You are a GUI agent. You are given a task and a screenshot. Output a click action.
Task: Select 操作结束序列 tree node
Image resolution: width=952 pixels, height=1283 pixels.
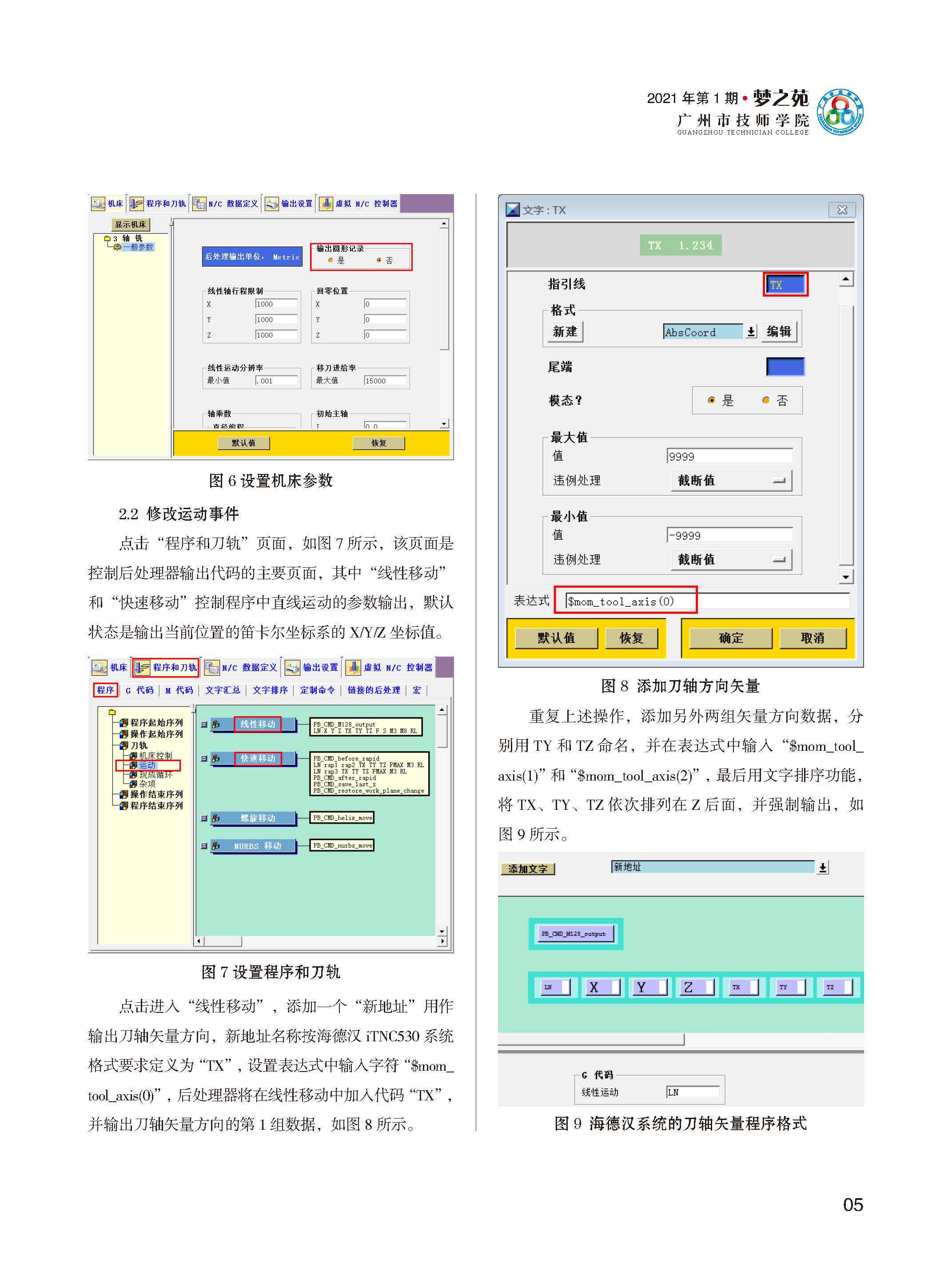151,794
